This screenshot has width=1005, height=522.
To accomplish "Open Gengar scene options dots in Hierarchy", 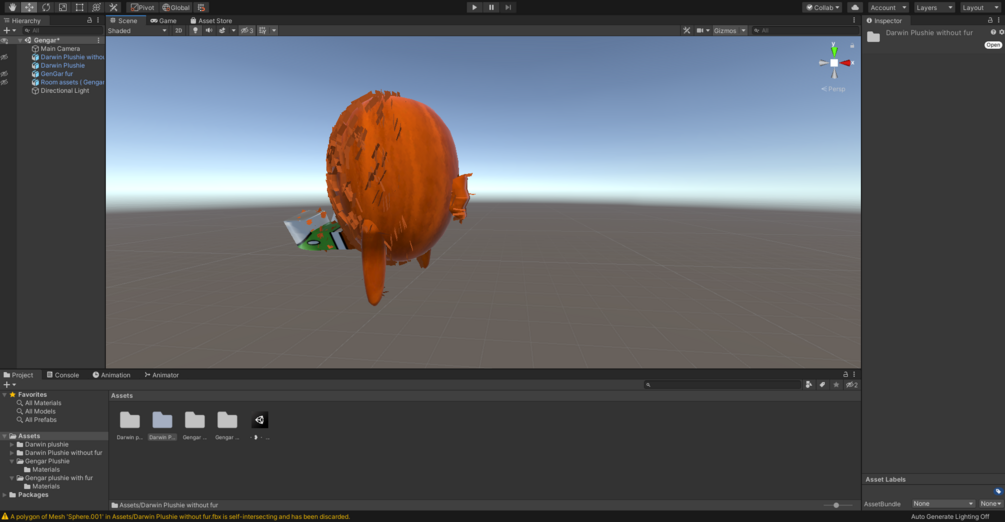I will (x=98, y=40).
